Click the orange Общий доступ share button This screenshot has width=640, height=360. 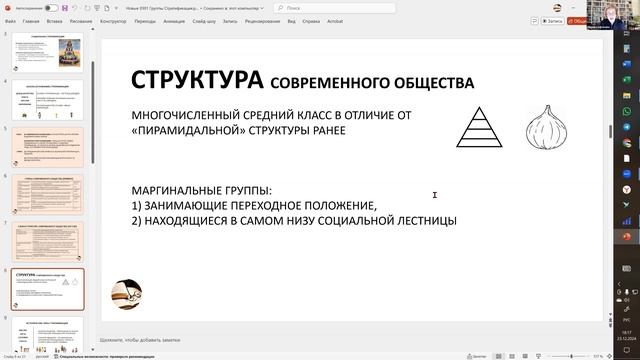click(x=576, y=21)
